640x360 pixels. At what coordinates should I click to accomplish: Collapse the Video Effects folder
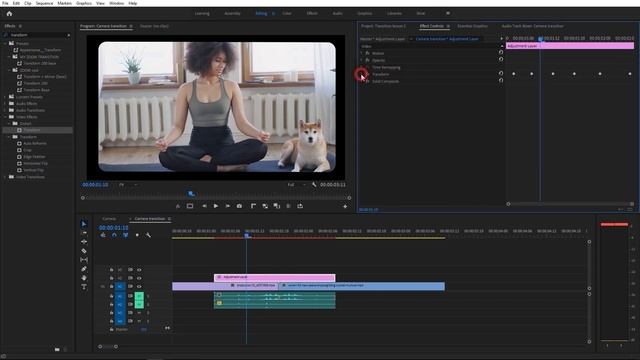(x=5, y=117)
